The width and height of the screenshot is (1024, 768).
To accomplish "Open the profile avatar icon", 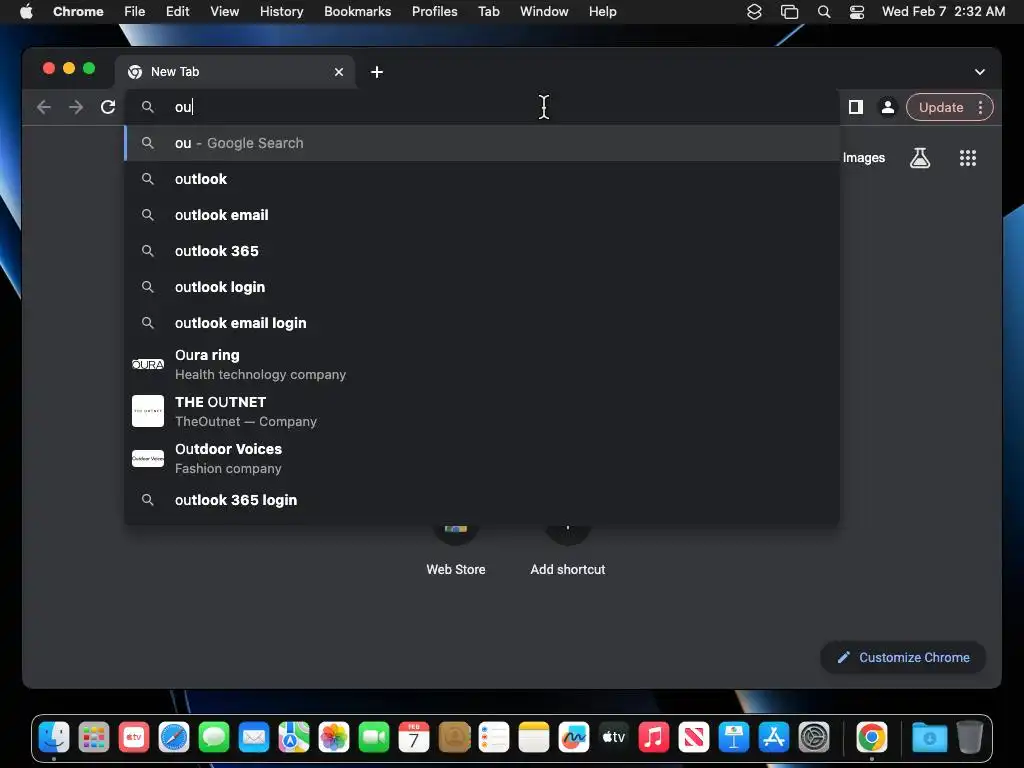I will (888, 107).
